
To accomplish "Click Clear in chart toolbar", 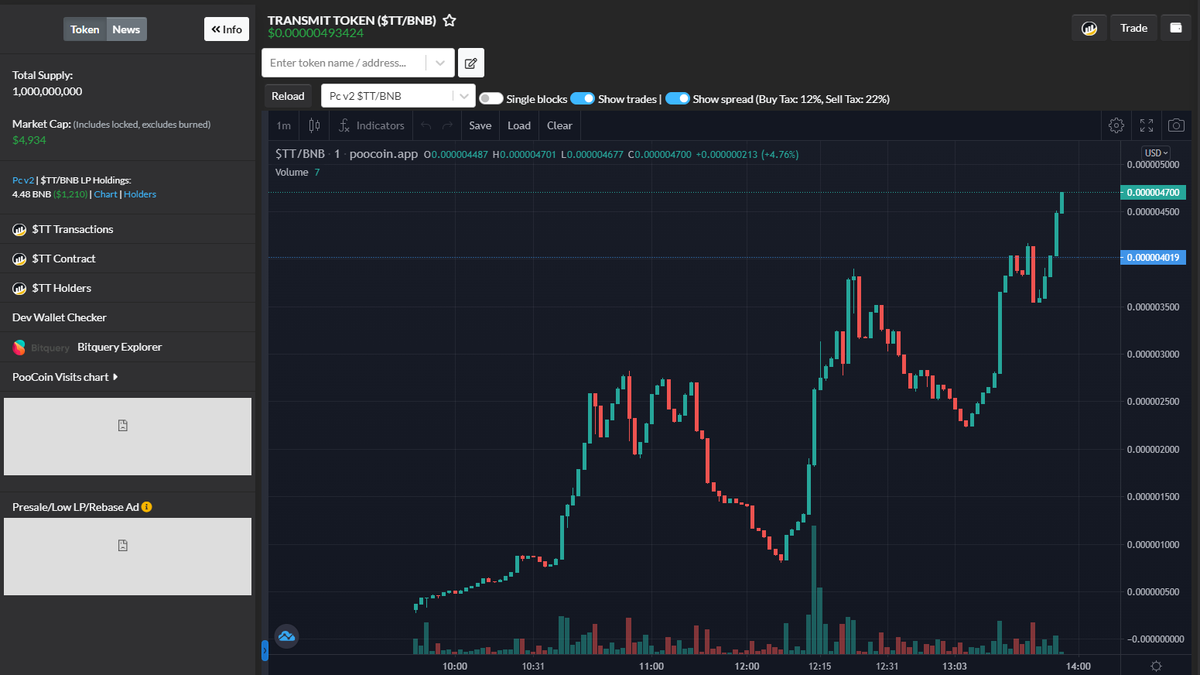I will 560,126.
